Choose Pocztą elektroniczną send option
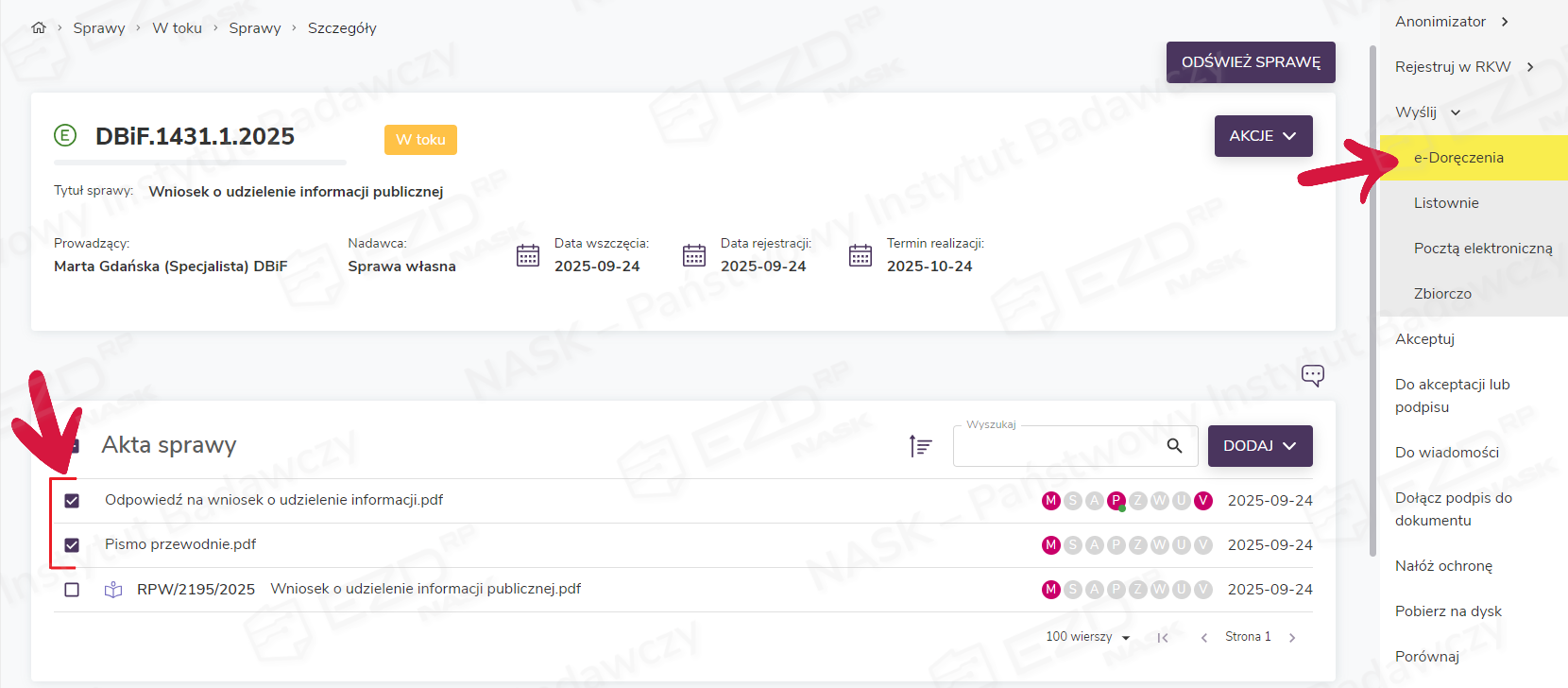1568x688 pixels. [x=1482, y=249]
